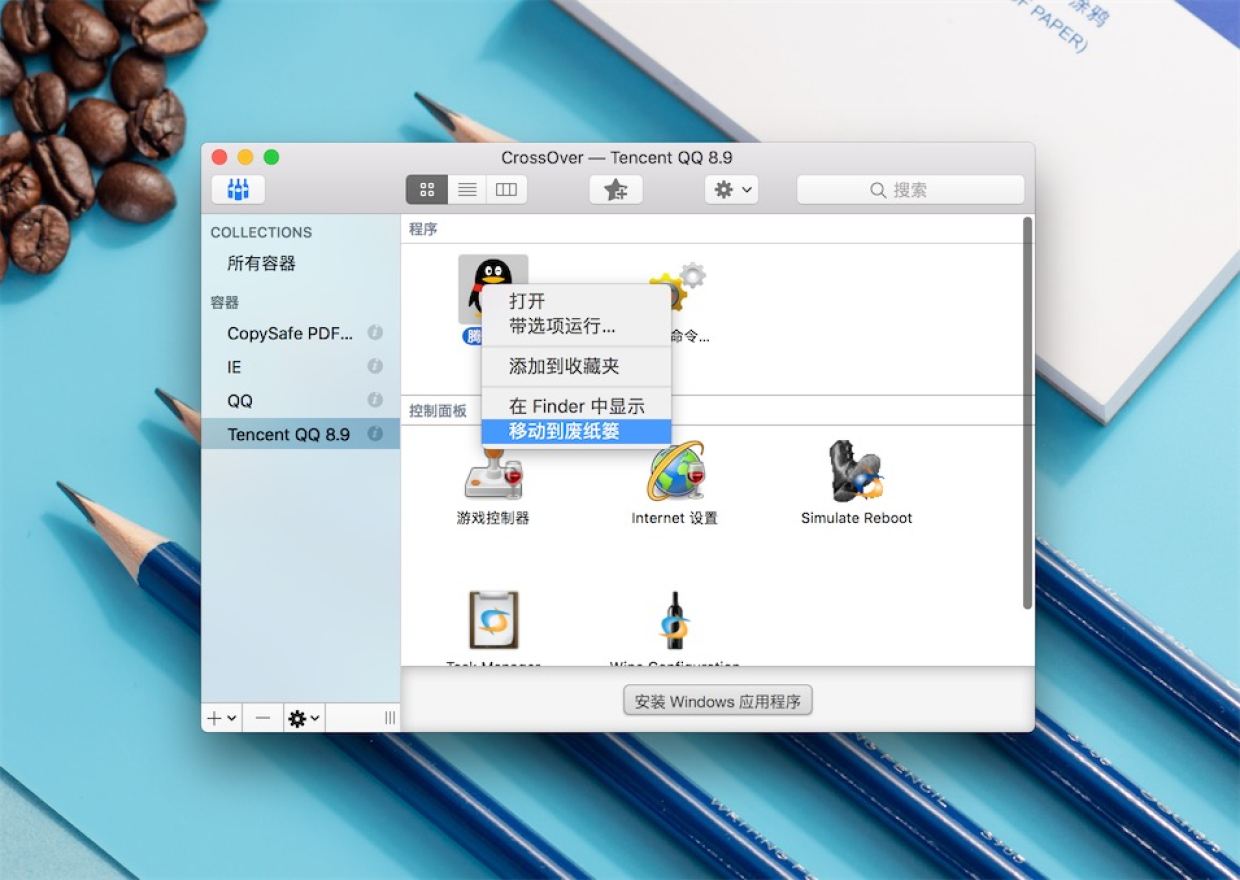1240x880 pixels.
Task: Open the toolbar gear action dropdown
Action: (x=731, y=189)
